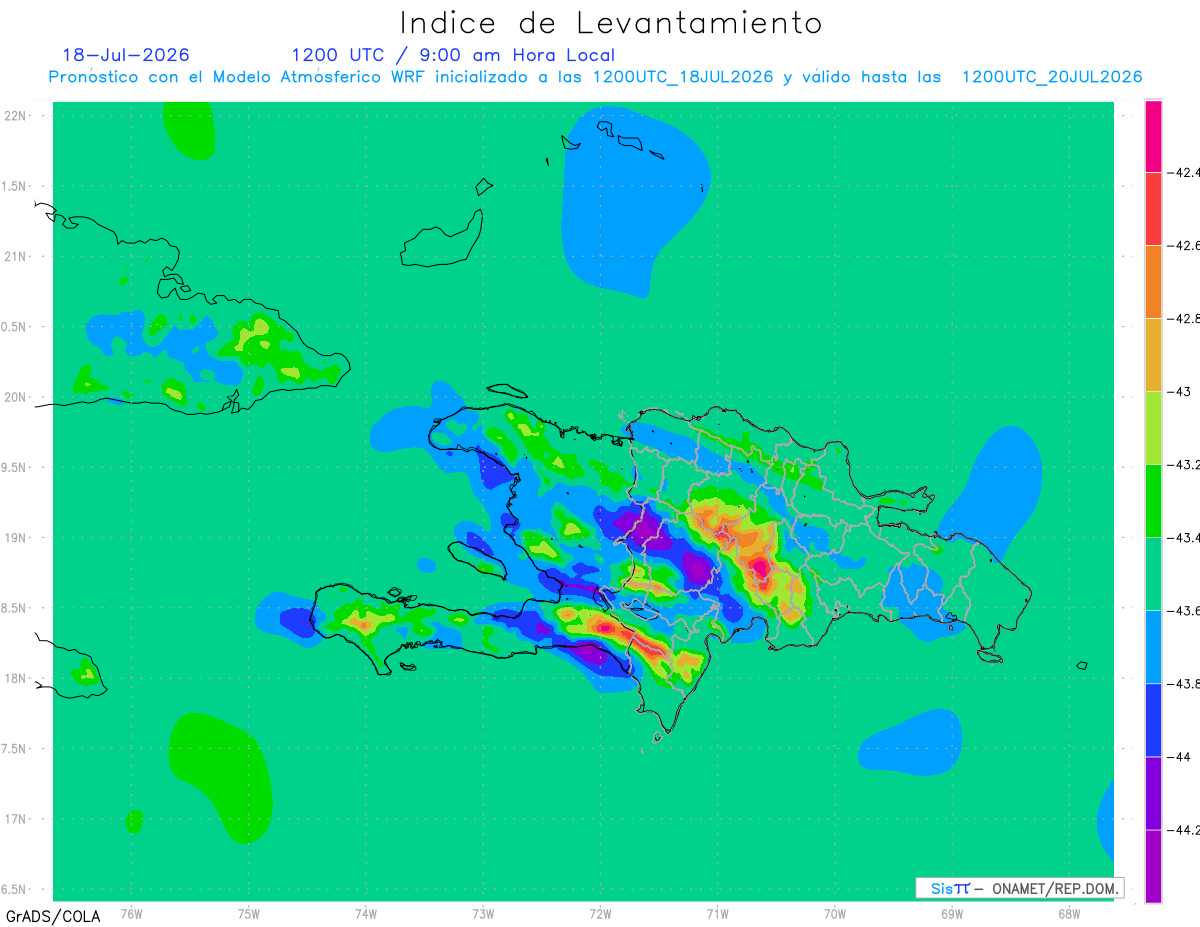This screenshot has height=927, width=1200.
Task: Pick the lime swatch between -43 and -43.2
Action: coord(1153,427)
